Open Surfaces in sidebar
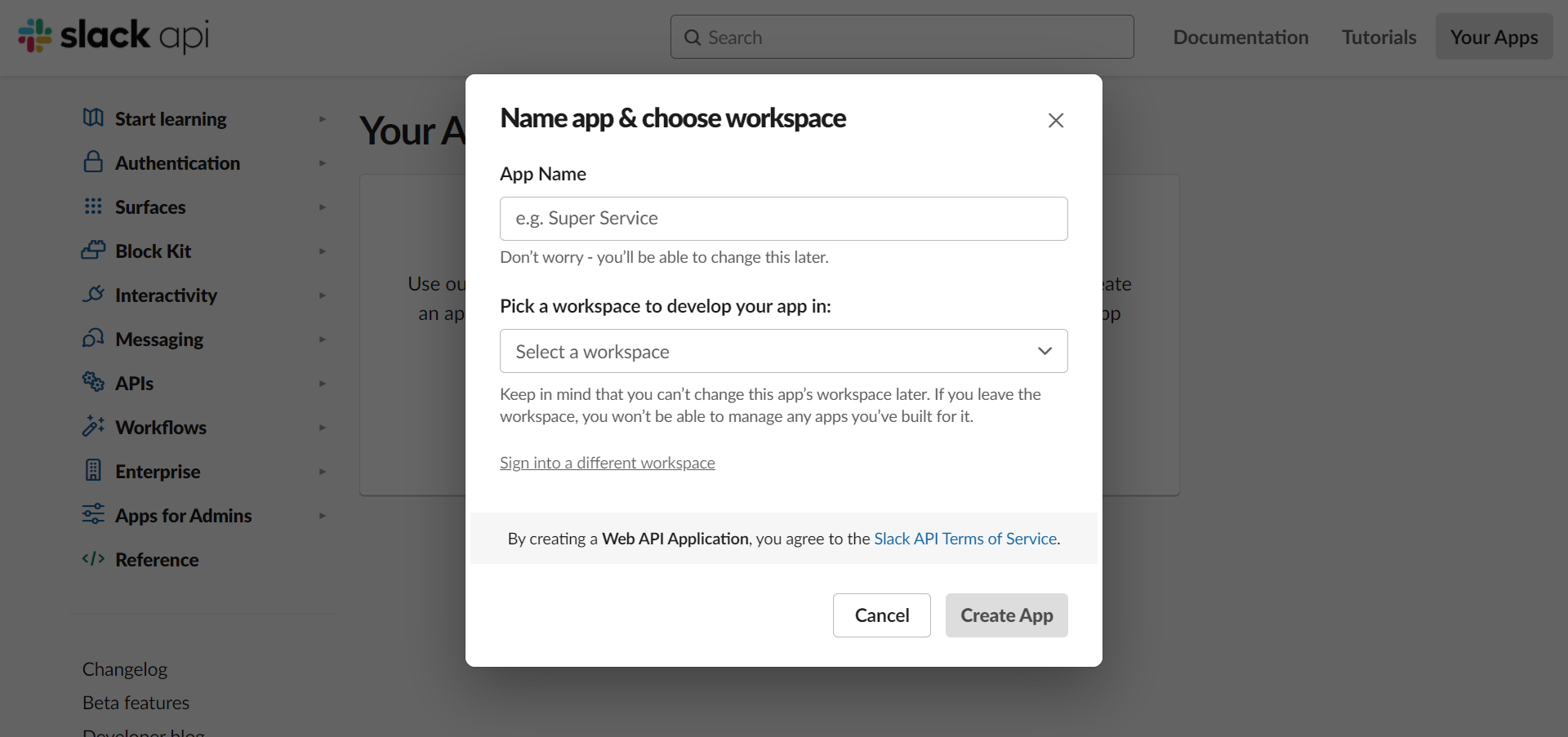The image size is (1568, 737). coord(150,207)
